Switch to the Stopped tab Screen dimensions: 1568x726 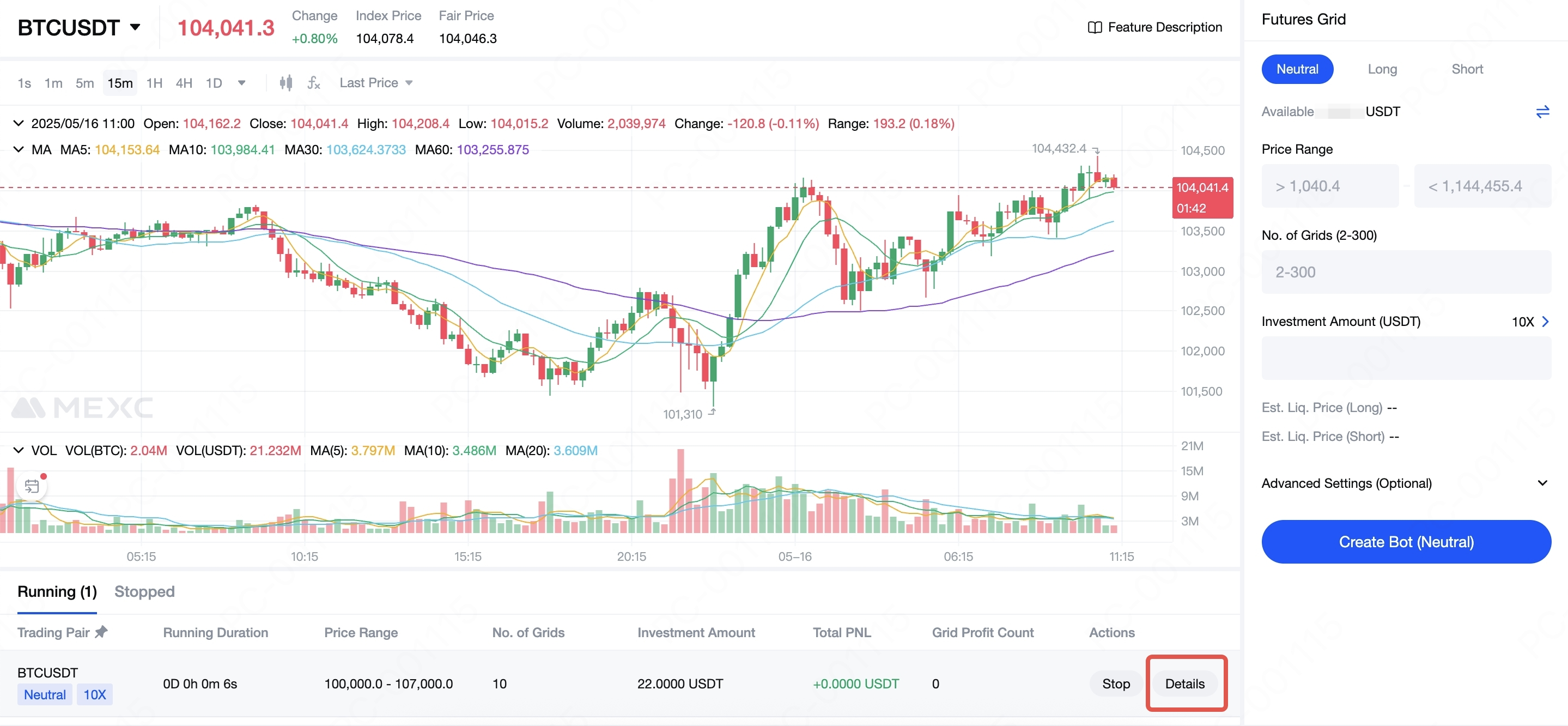point(144,591)
